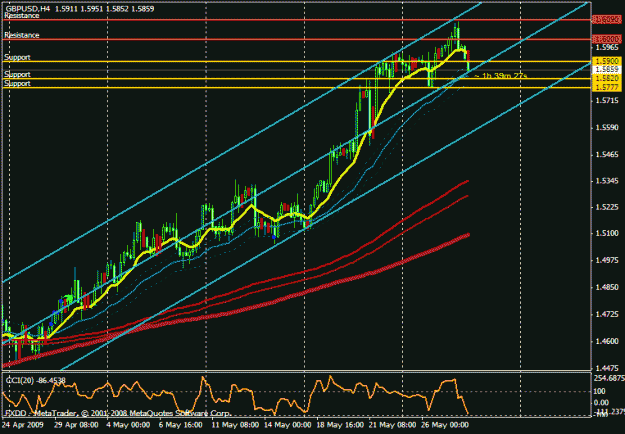Click the 1.5590 price scale value
625x434 pixels.
point(607,128)
